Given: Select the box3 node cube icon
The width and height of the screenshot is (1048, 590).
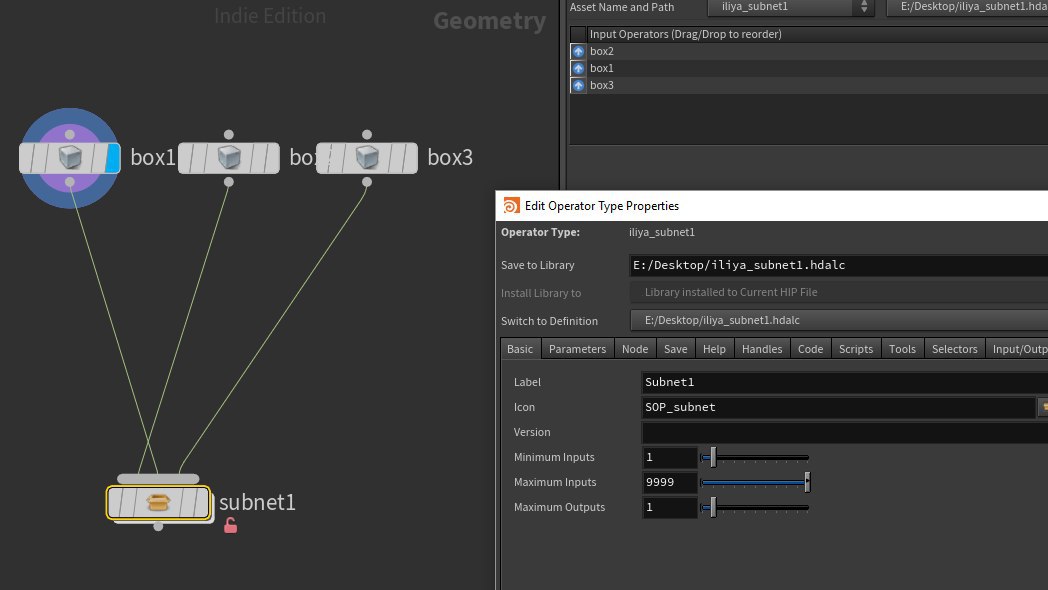Looking at the screenshot, I should tap(367, 158).
